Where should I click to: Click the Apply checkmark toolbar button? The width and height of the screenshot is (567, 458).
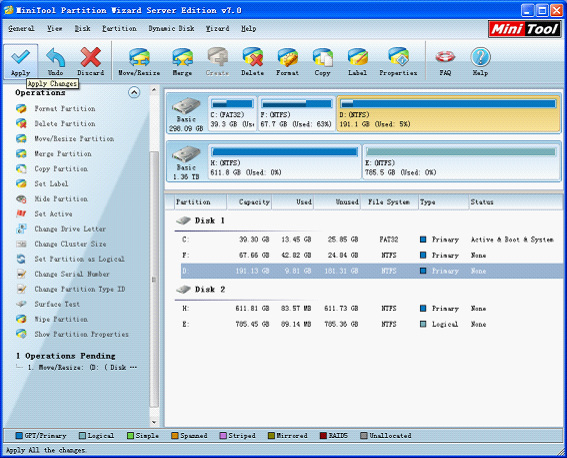click(x=20, y=61)
